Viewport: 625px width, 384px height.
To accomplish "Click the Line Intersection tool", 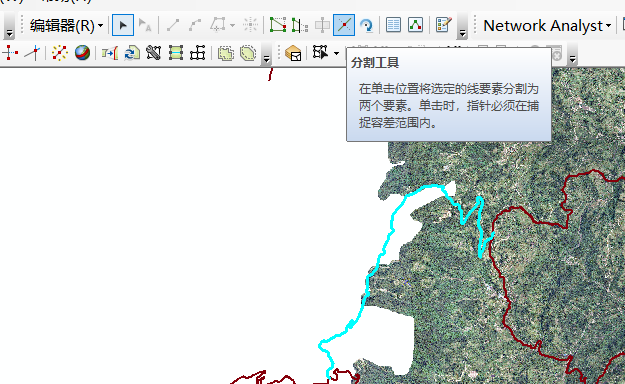I will pos(10,53).
